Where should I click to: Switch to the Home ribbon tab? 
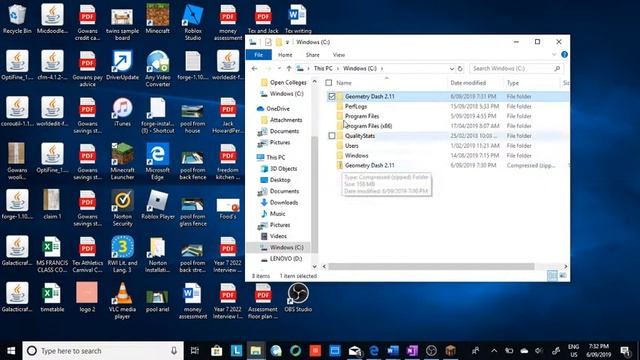point(285,55)
